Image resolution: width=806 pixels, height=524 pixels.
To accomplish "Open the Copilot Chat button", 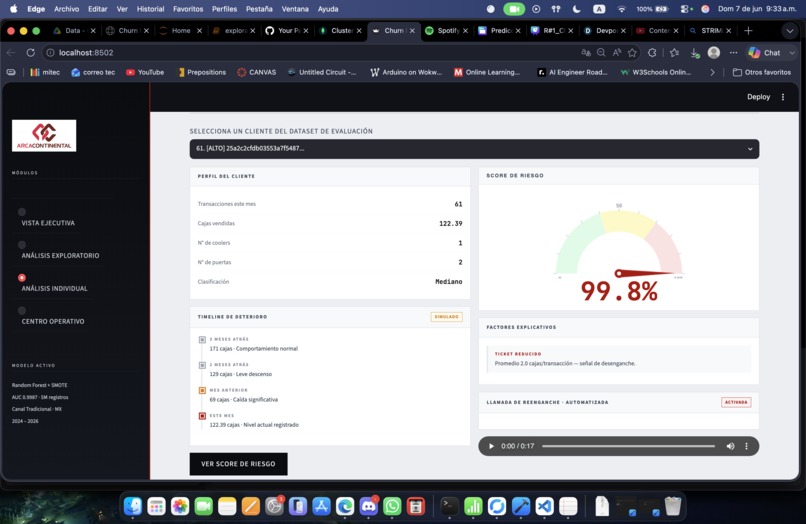I will 764,52.
